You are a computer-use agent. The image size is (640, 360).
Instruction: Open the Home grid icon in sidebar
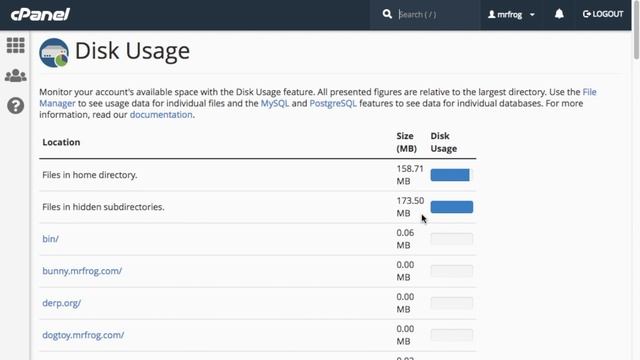point(16,45)
